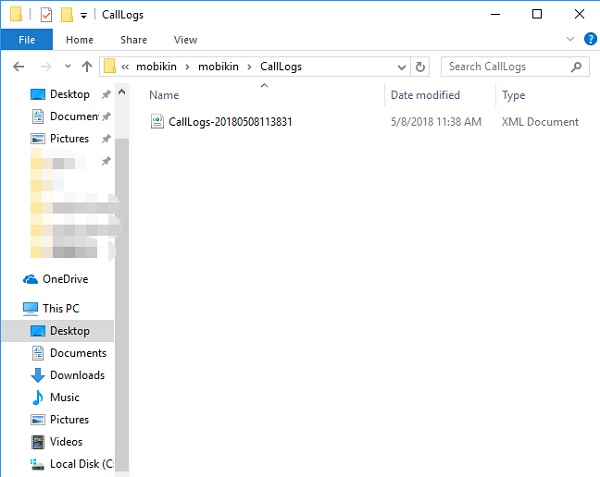600x477 pixels.
Task: Click the Properties icon in the quick access toolbar
Action: 46,14
